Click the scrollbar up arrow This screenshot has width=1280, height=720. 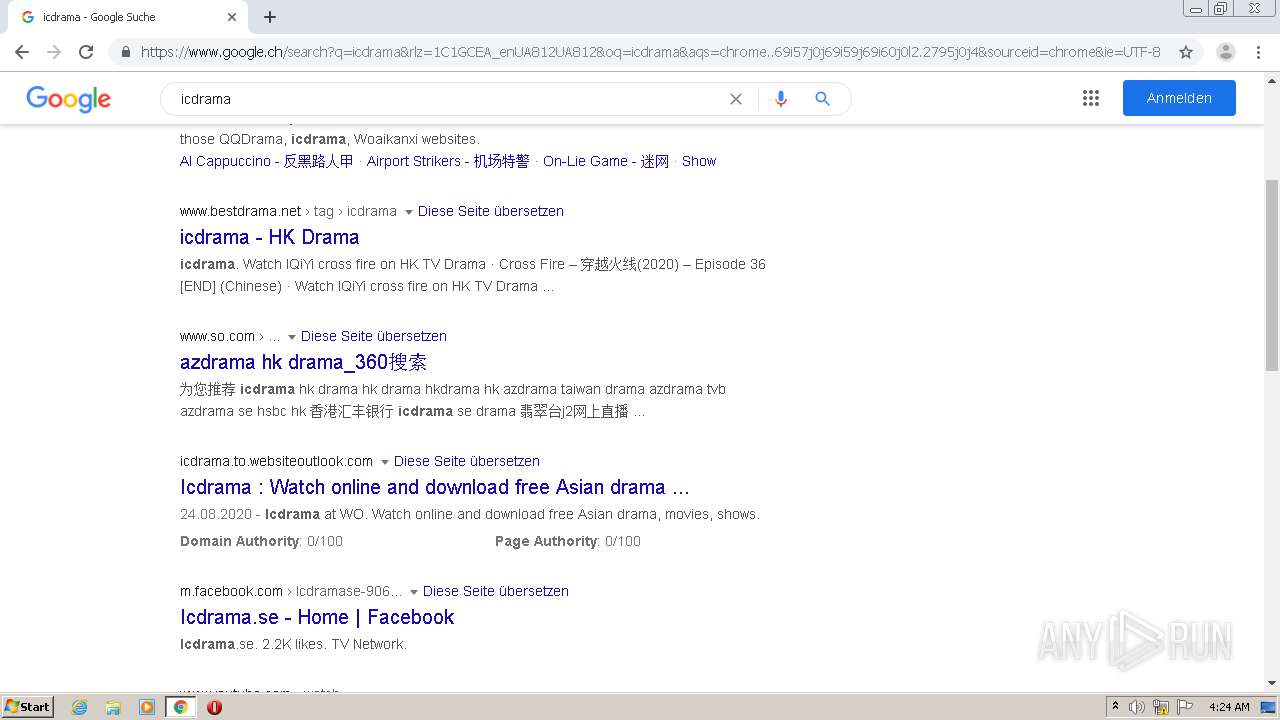[x=1272, y=79]
